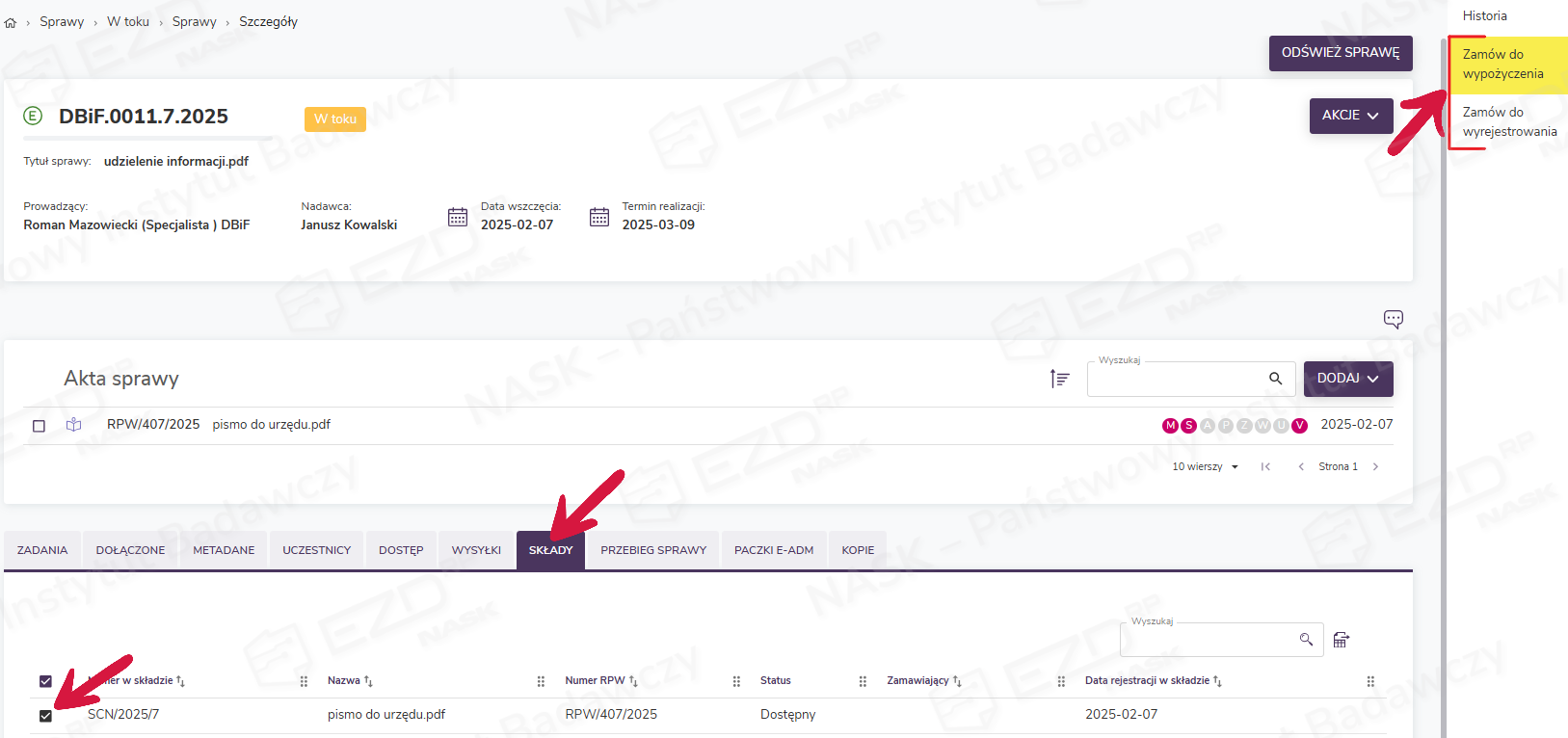
Task: Click the sort order icon in Akta sprawy
Action: (x=1059, y=379)
